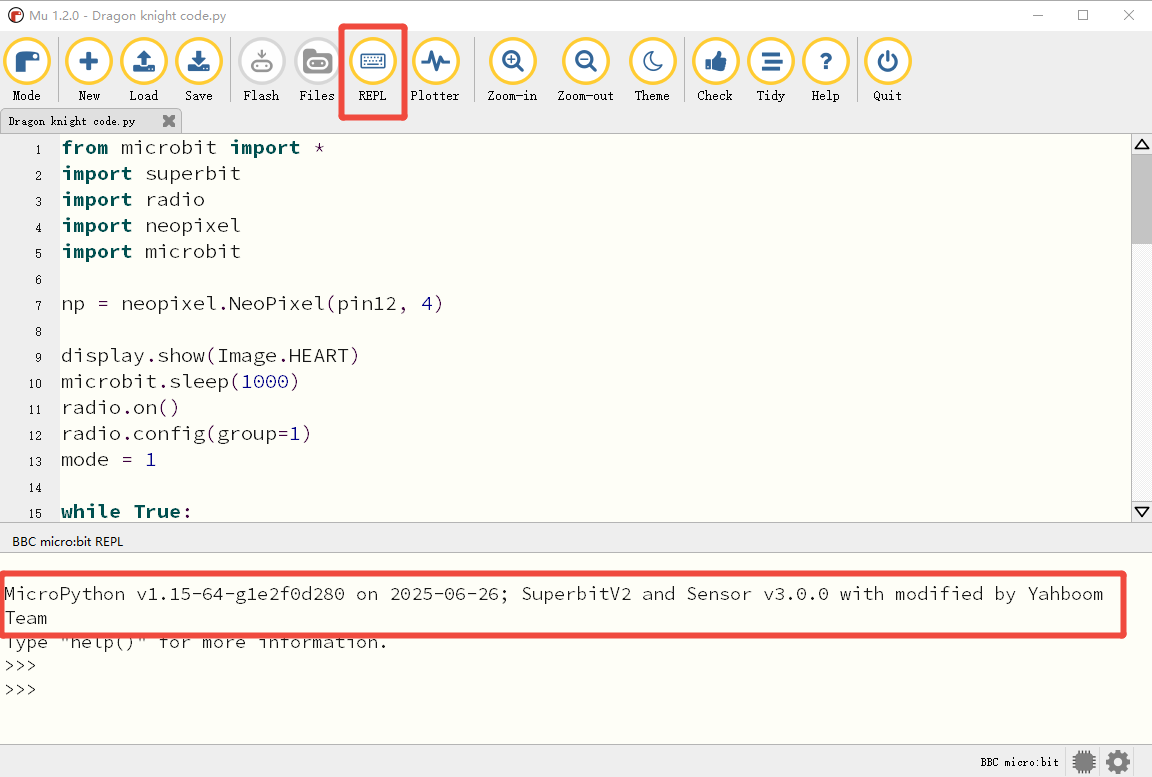Close the Dragon knight code.py tab
The height and width of the screenshot is (777, 1152).
point(169,120)
